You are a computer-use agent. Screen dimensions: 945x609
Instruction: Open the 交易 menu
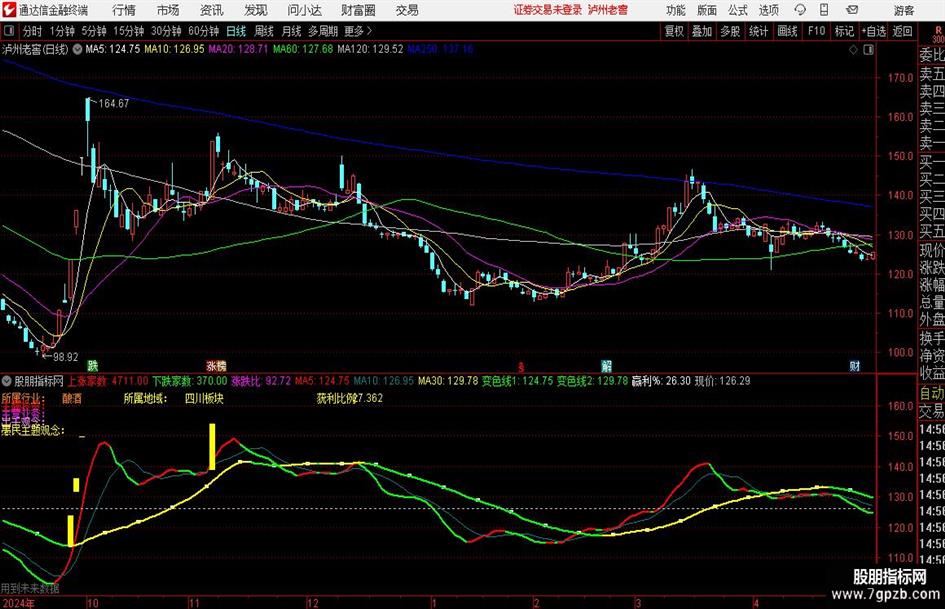coord(407,10)
